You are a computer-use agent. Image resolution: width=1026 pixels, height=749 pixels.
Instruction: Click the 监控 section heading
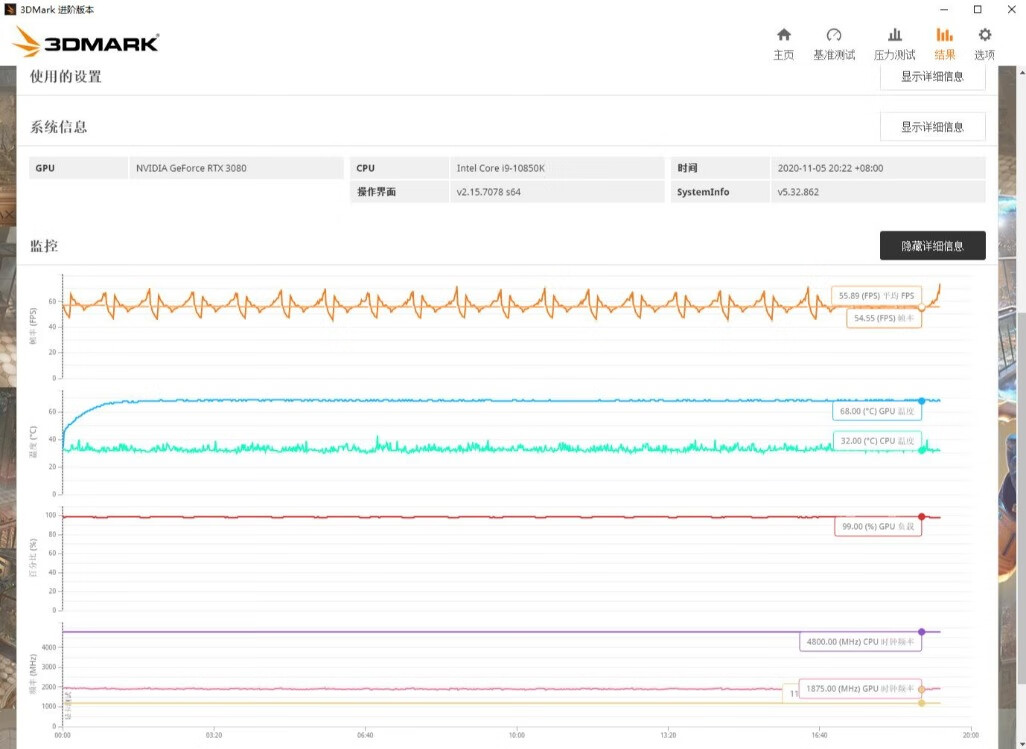coord(44,246)
